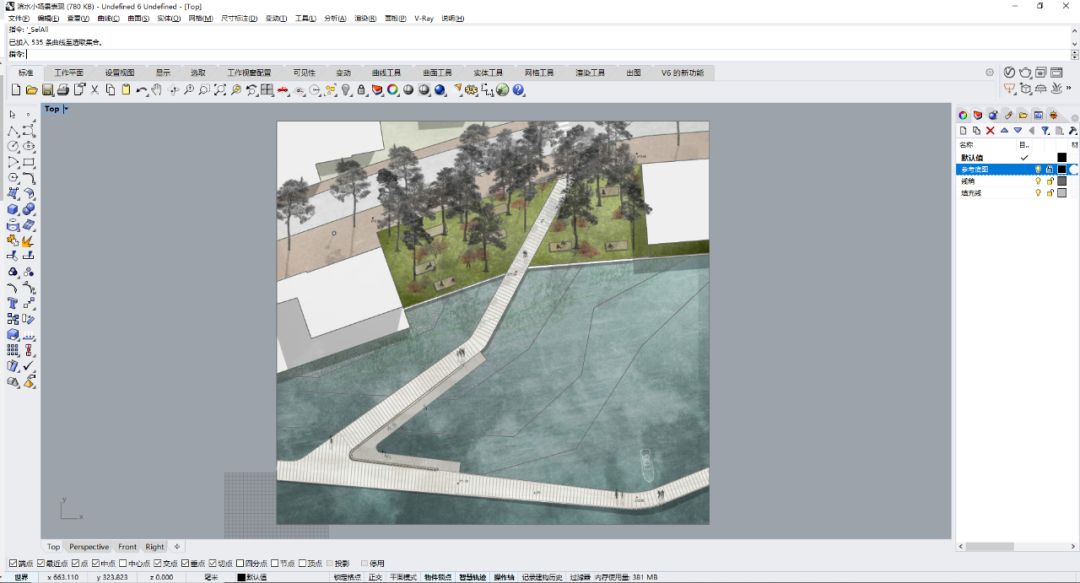Toggle the 中点 osnap checkbox
Screen dimensions: 1080x583
coord(96,564)
